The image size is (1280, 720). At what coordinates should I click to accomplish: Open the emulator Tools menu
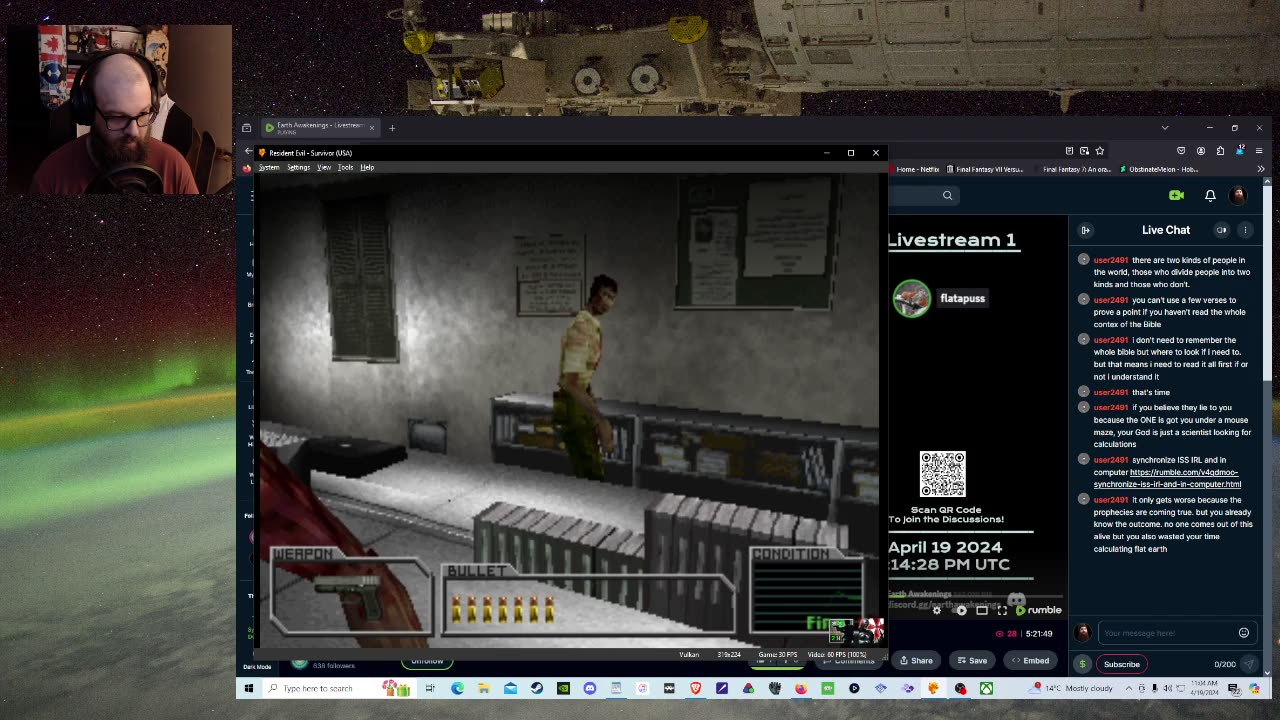pyautogui.click(x=345, y=167)
